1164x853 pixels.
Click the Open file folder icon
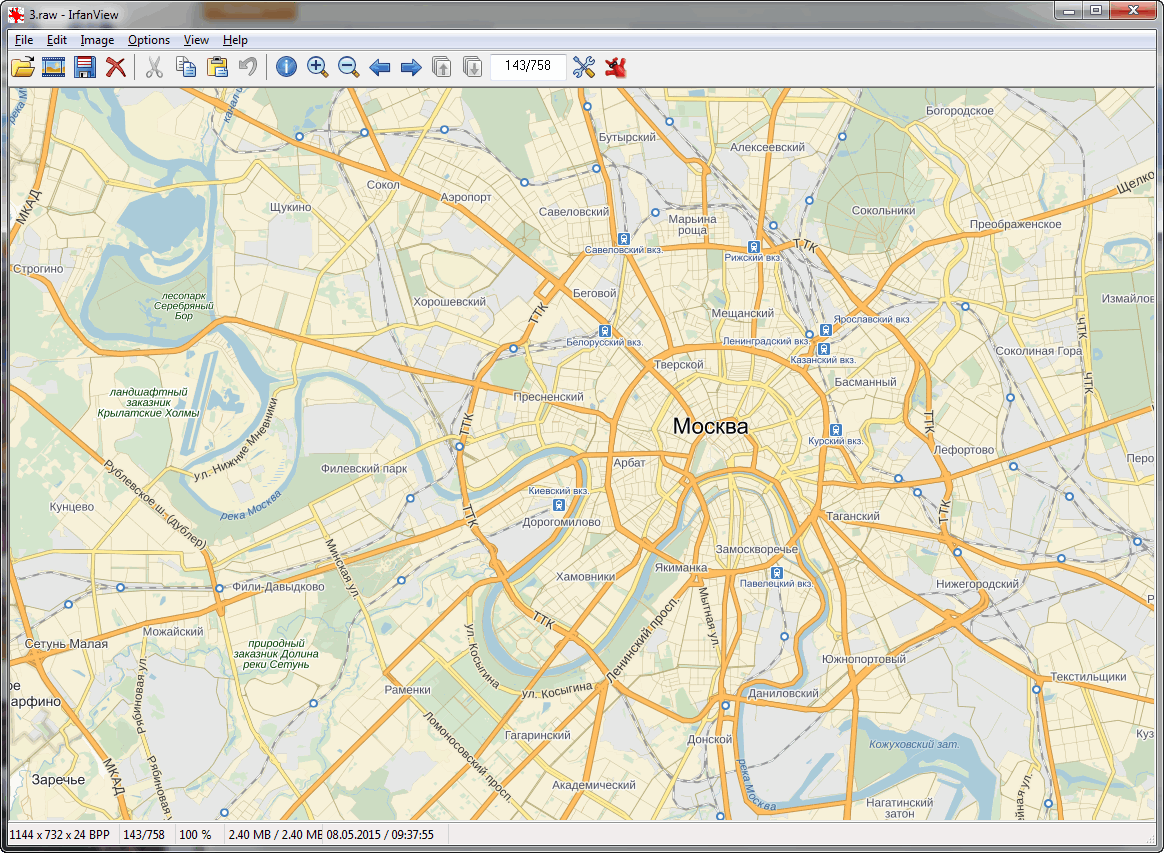click(22, 67)
